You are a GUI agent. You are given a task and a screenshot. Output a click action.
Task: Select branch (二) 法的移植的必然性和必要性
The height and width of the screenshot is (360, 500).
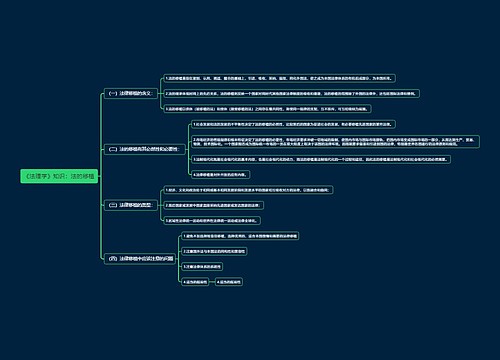coord(144,149)
